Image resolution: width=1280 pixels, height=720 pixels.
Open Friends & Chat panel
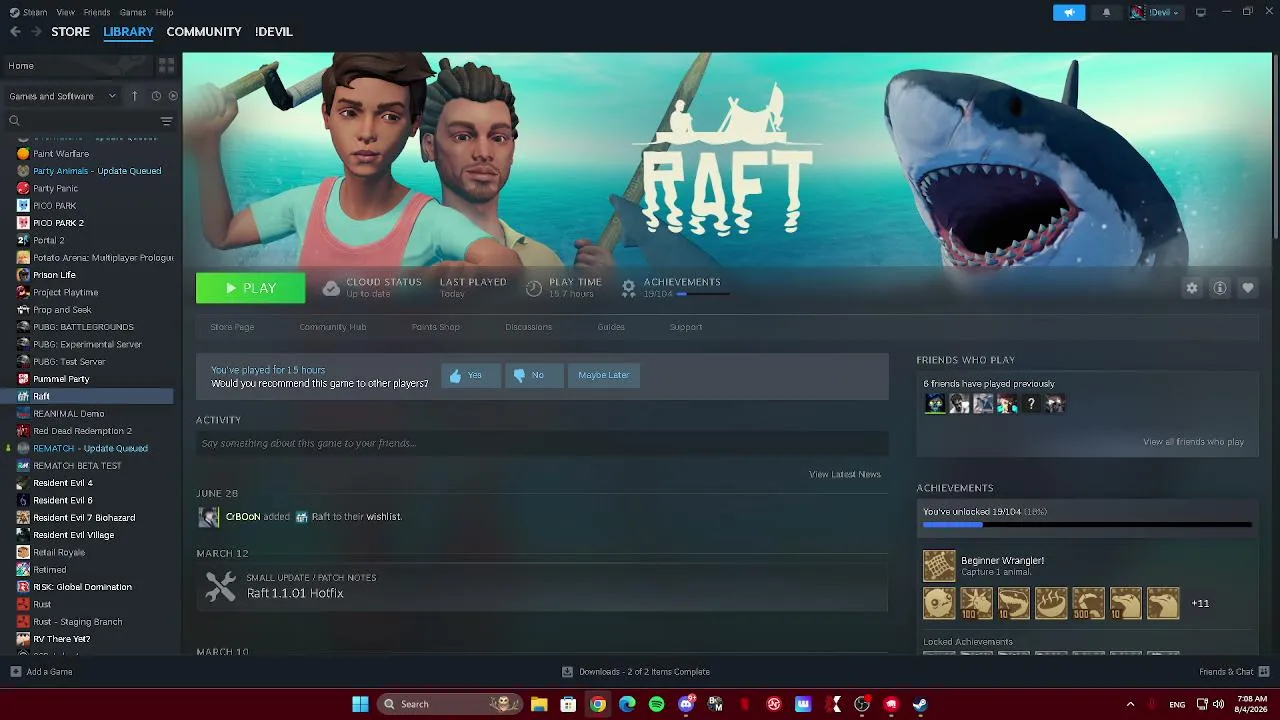coord(1234,672)
